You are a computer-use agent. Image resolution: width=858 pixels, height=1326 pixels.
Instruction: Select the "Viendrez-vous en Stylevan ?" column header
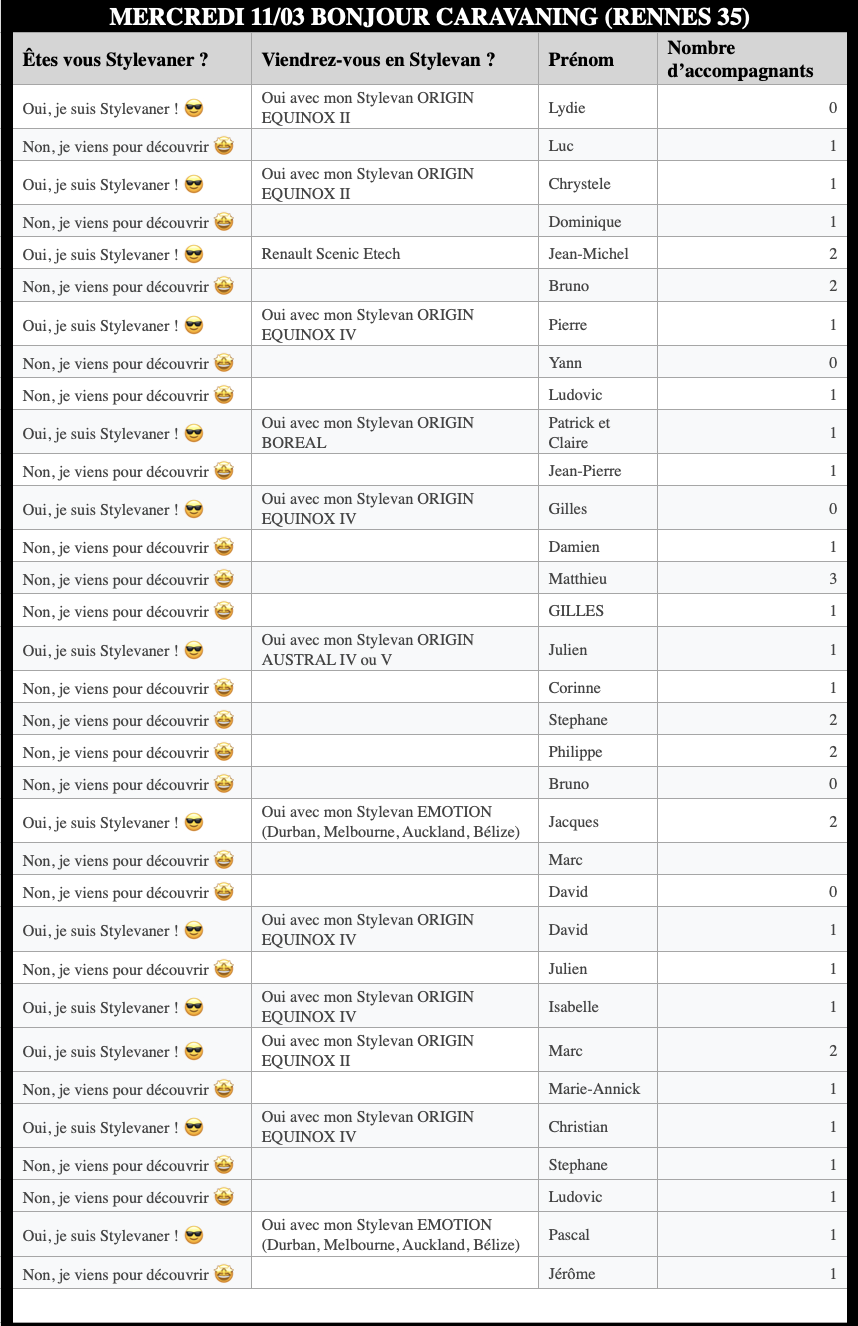click(378, 59)
